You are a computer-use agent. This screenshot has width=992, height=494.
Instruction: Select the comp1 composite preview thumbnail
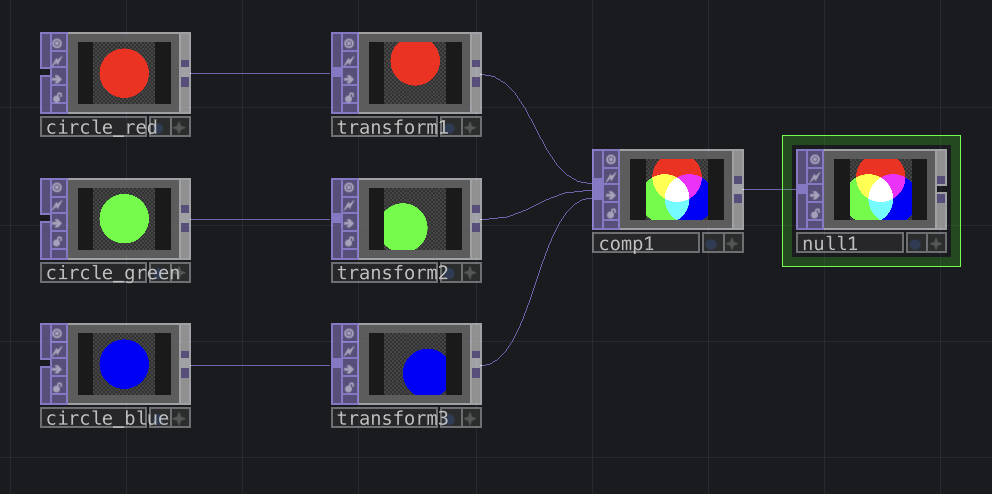[x=677, y=190]
